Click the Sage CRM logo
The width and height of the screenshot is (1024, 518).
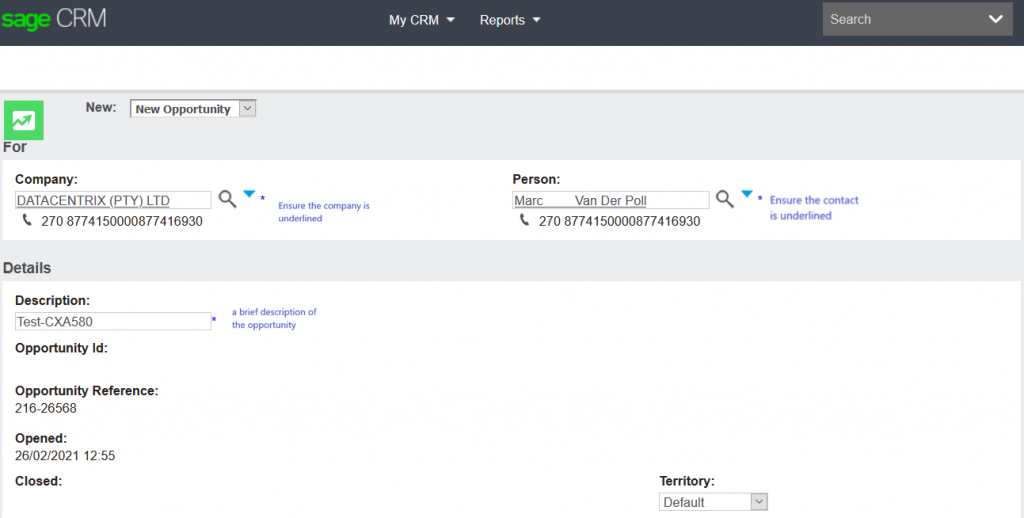[54, 19]
